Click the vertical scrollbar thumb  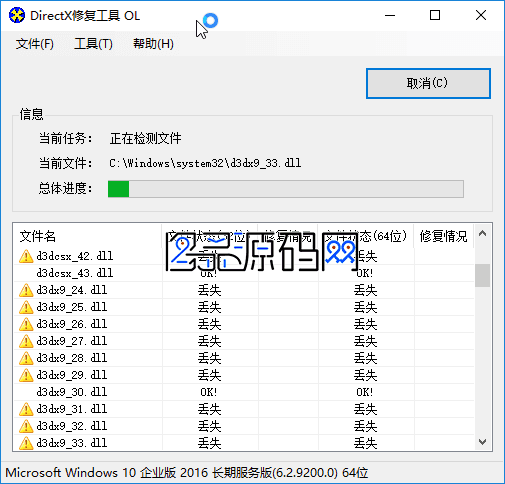[x=482, y=275]
